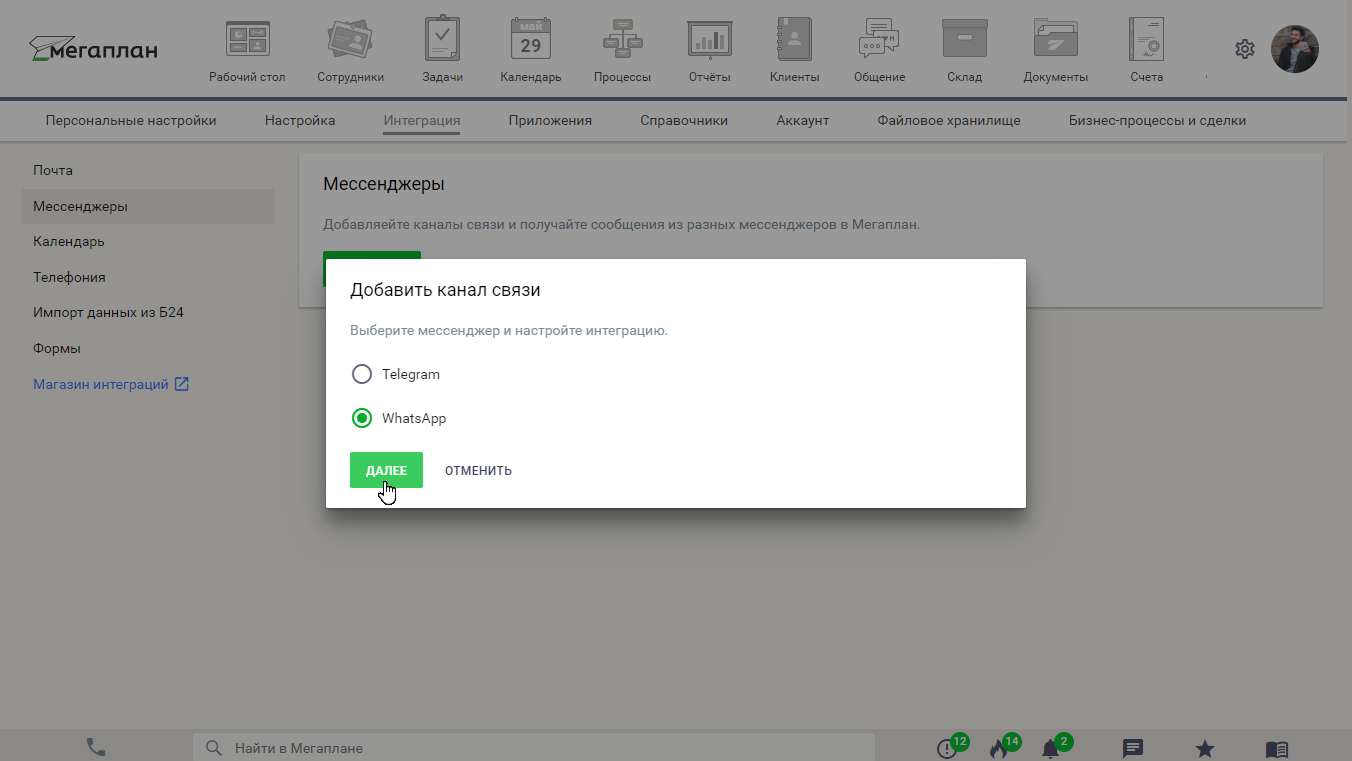Switch to Интеграция tab
This screenshot has width=1352, height=761.
(422, 120)
